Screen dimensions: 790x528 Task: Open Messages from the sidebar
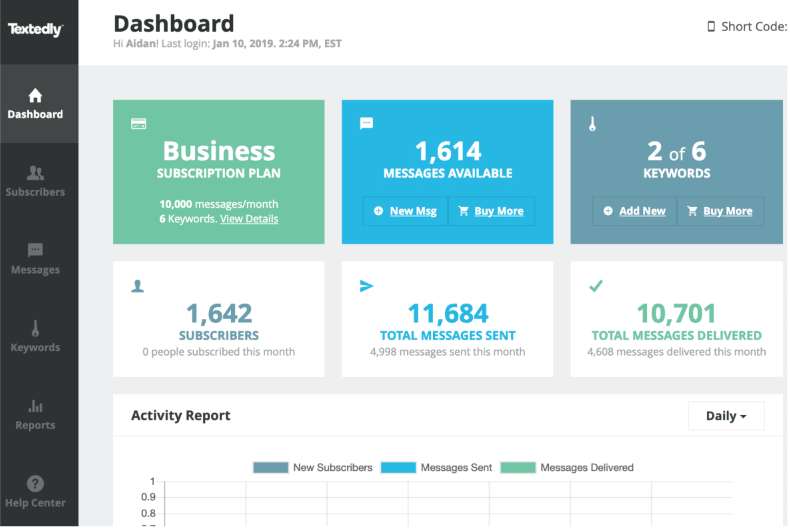[35, 259]
